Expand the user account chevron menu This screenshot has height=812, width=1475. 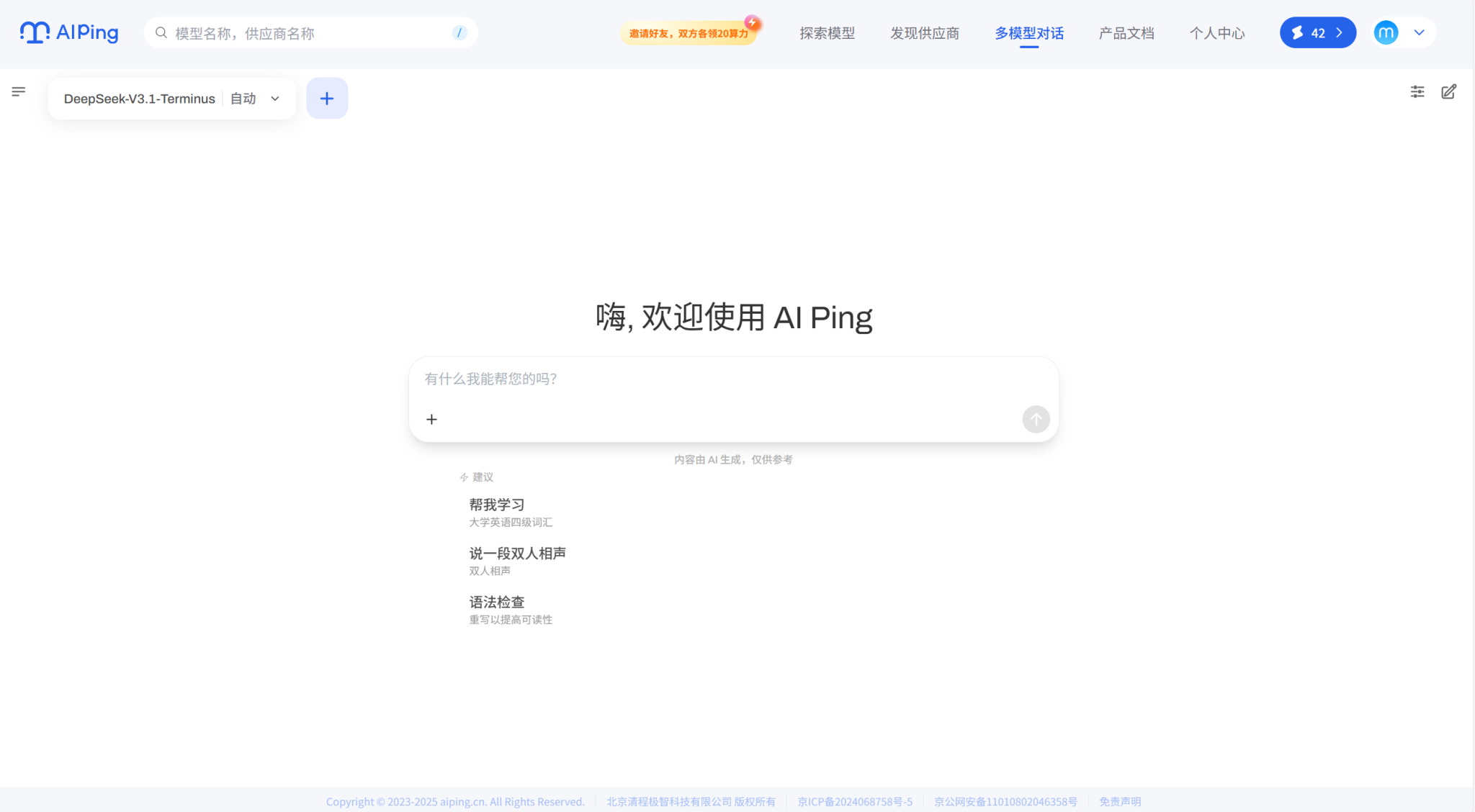tap(1420, 32)
